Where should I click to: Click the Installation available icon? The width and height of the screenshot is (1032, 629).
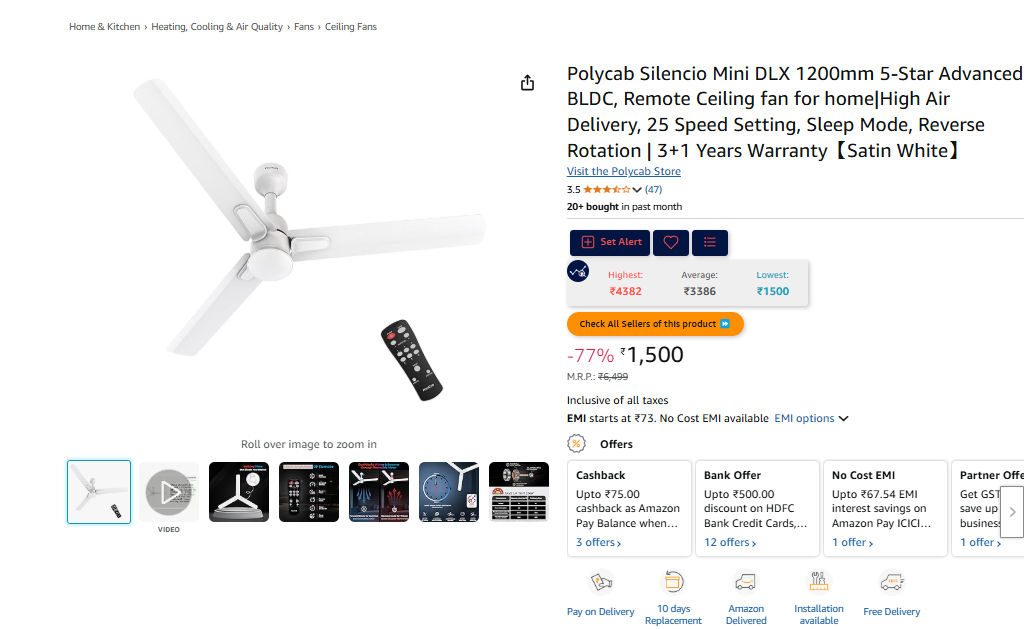pos(818,582)
